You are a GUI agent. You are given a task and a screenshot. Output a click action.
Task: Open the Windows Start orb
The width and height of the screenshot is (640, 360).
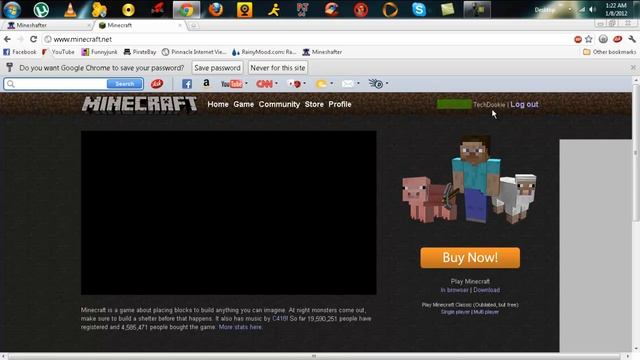tap(12, 9)
